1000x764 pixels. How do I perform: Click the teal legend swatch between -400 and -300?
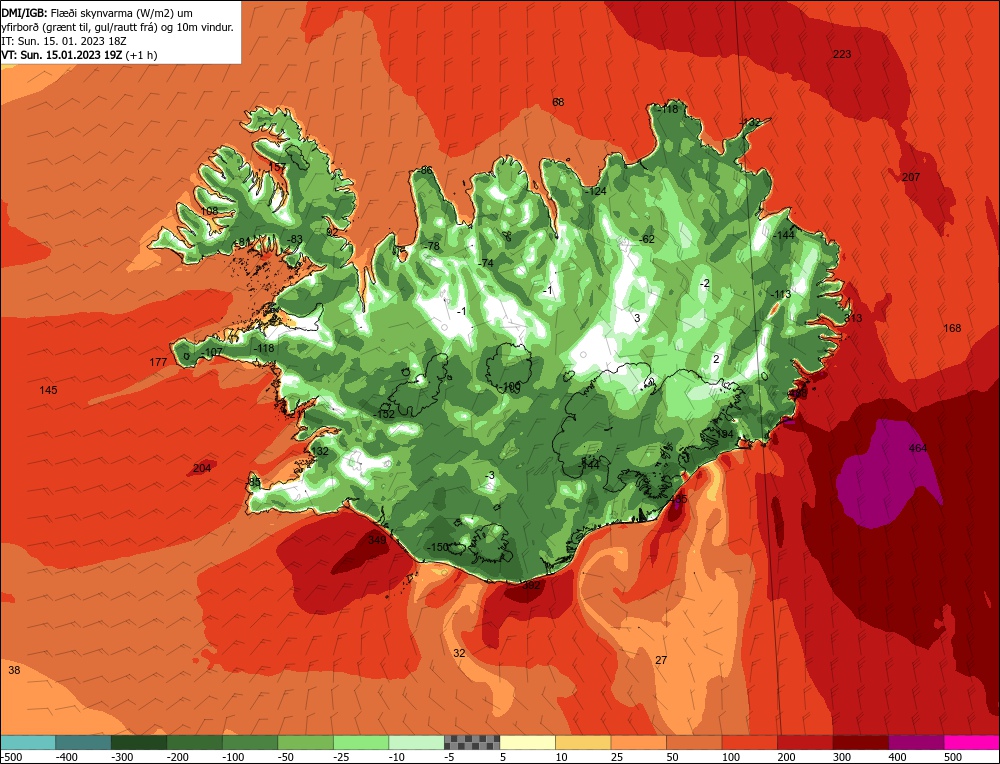tap(84, 742)
